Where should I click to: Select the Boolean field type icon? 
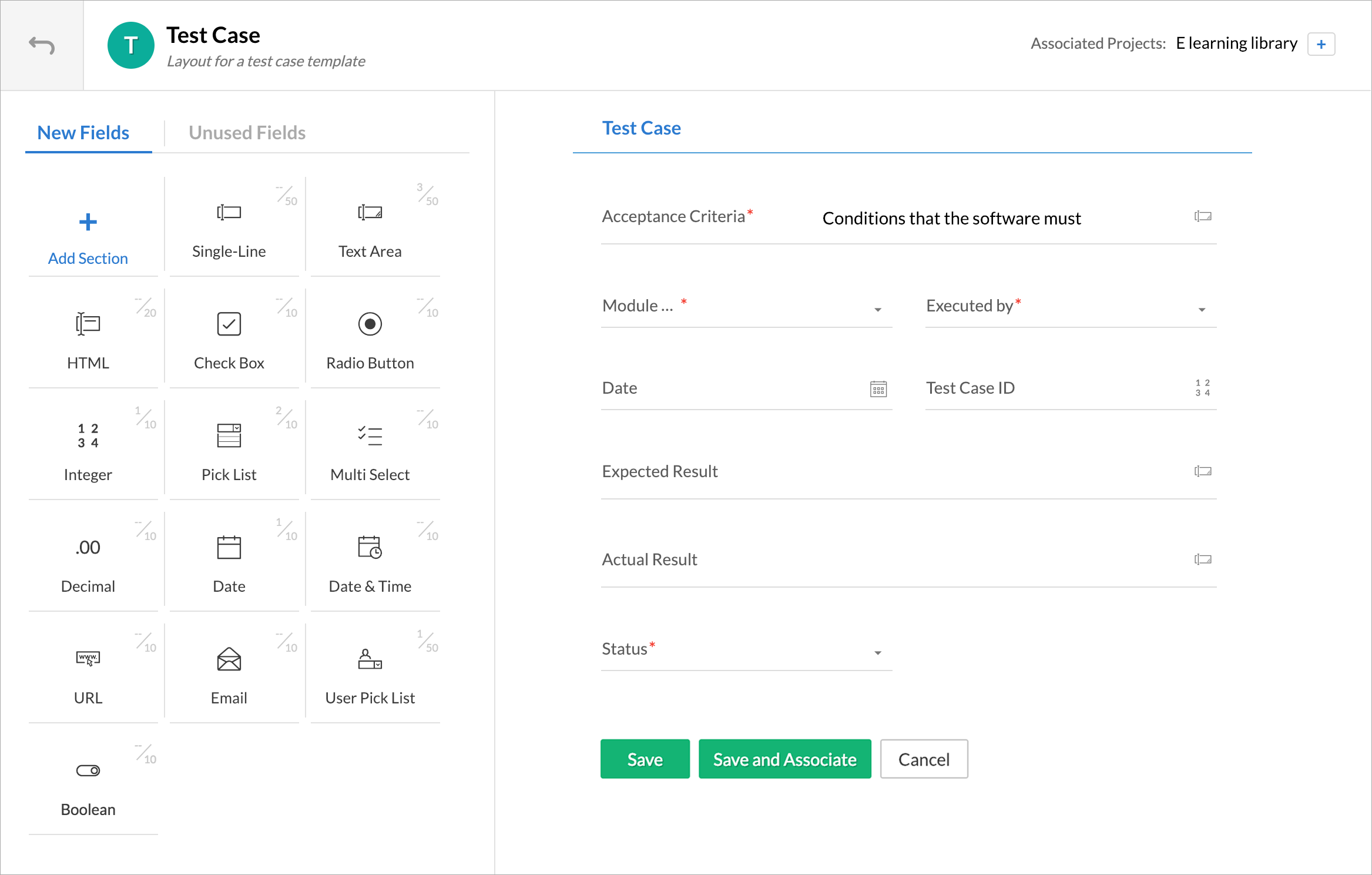87,770
